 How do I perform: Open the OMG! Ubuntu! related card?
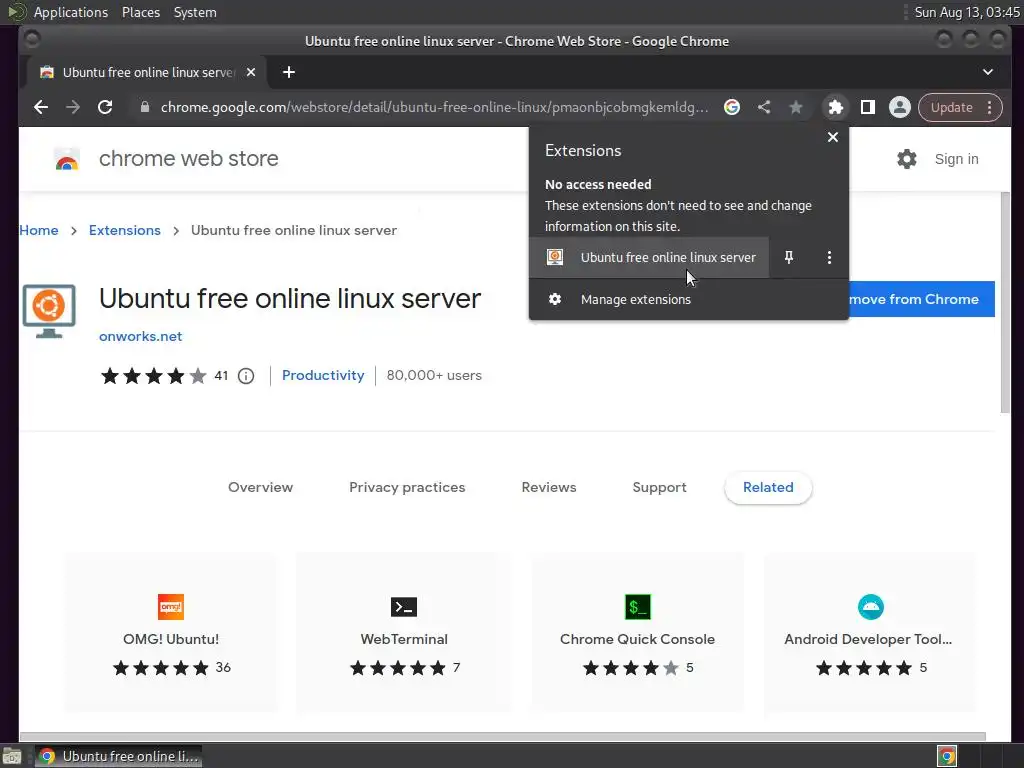tap(171, 633)
